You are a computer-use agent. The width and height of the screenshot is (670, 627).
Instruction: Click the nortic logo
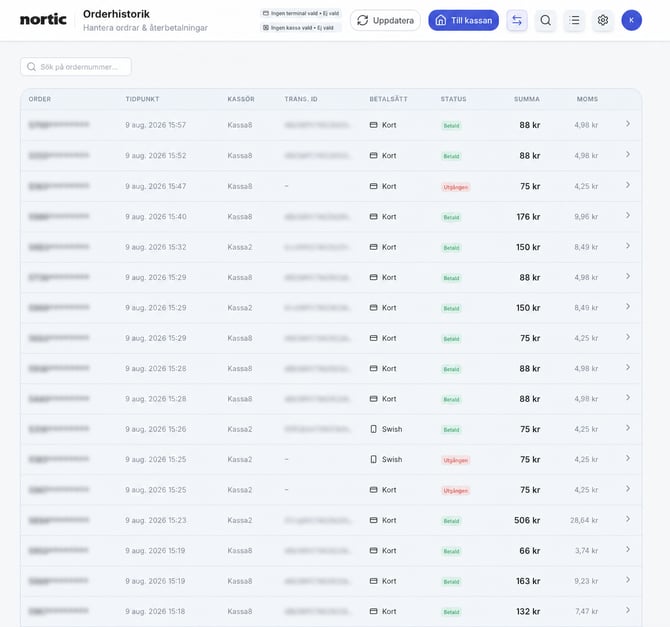(x=43, y=20)
